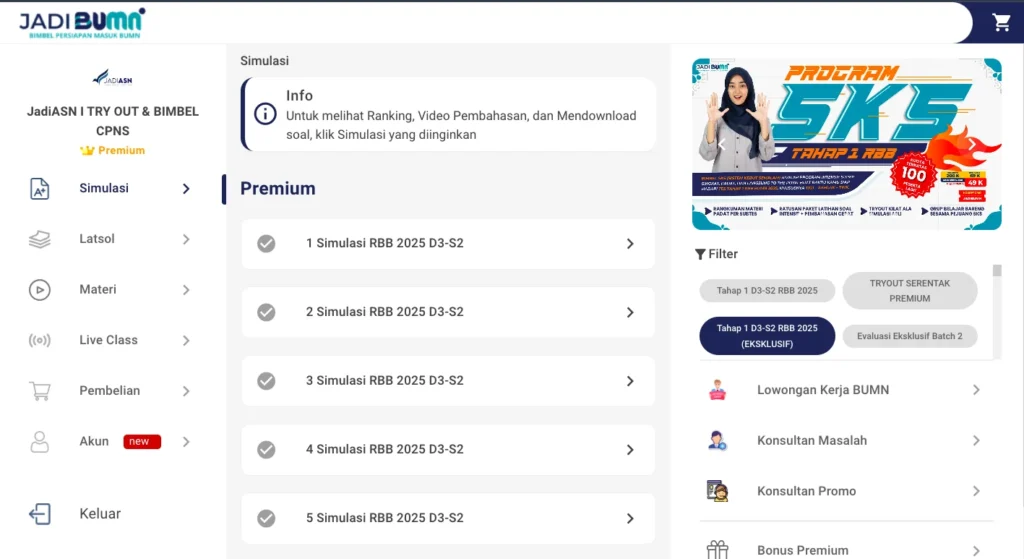Click the JADIBUMN logo

82,24
